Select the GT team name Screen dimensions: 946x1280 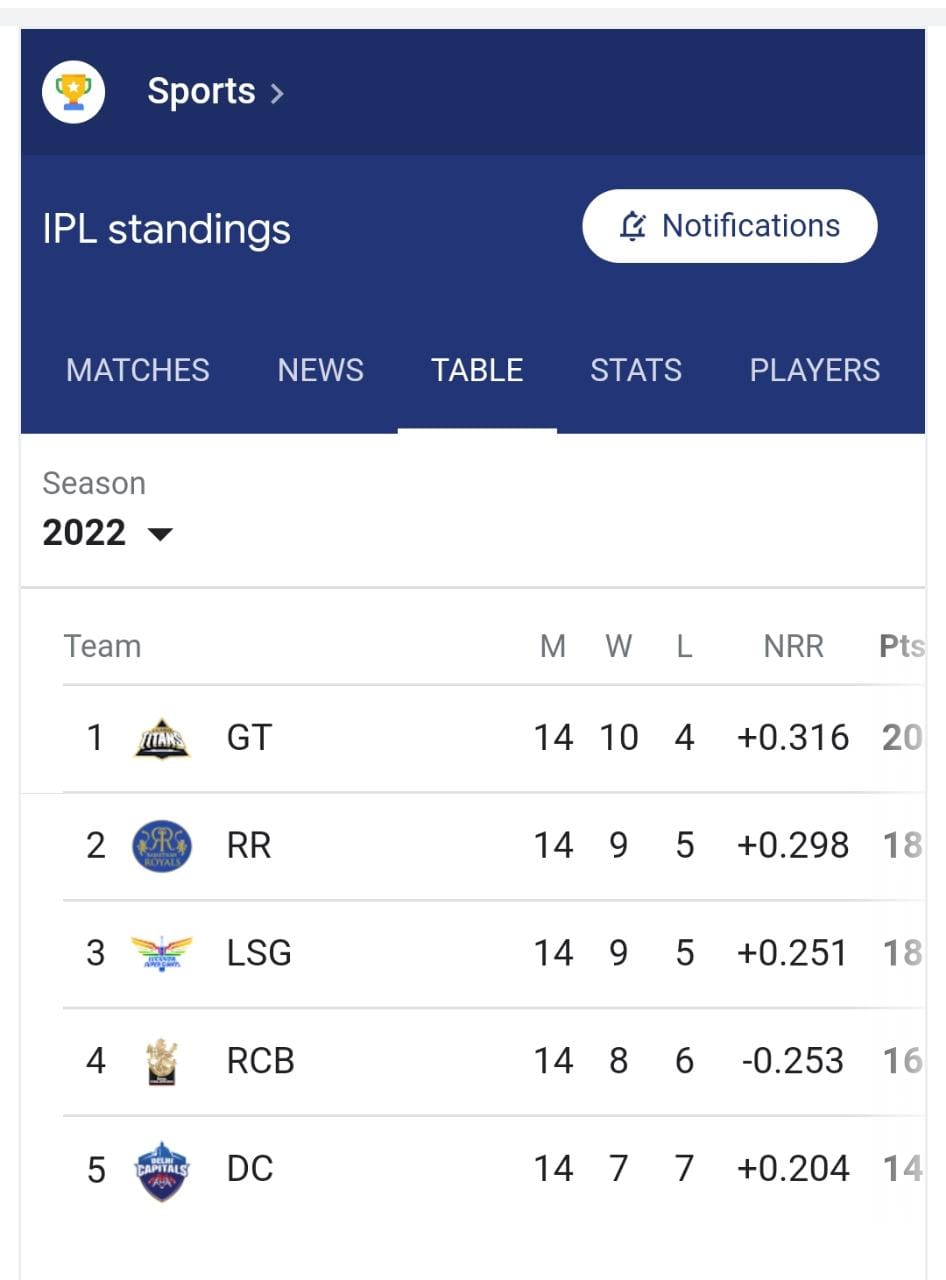click(249, 738)
